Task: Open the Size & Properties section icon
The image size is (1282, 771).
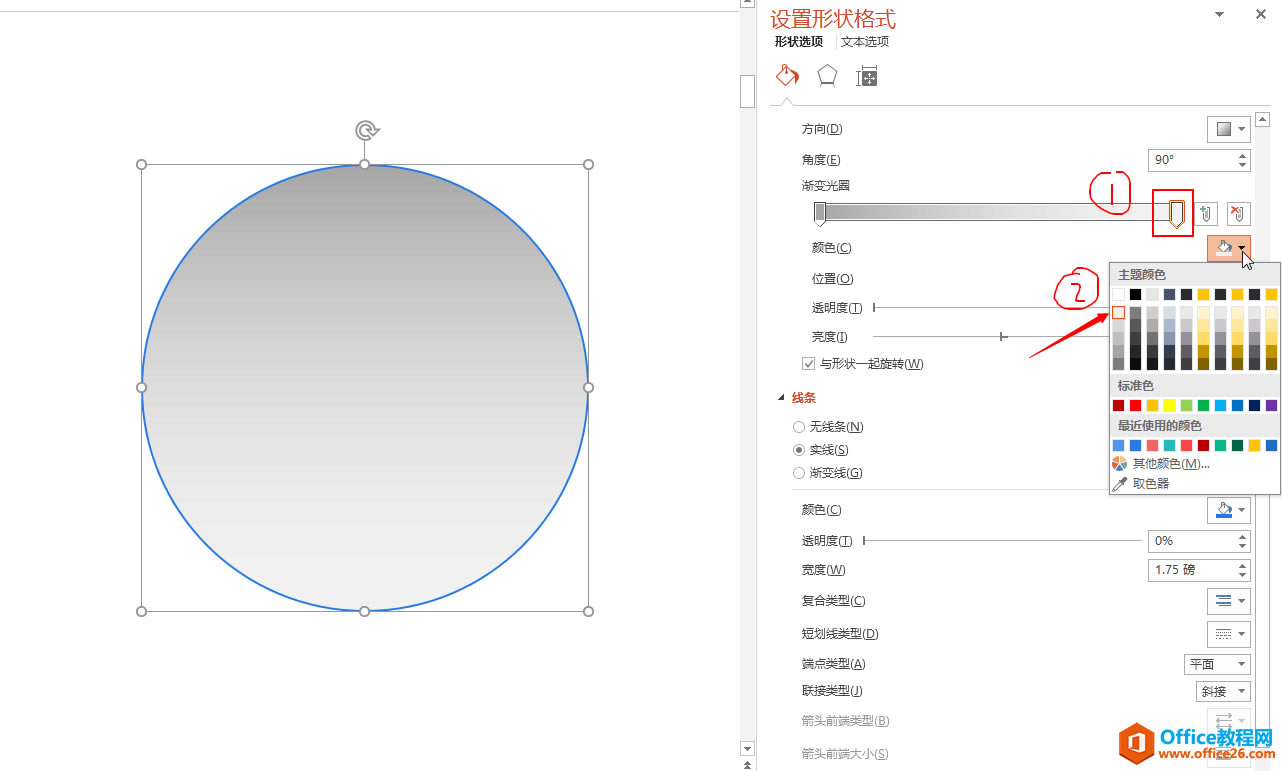Action: 867,76
